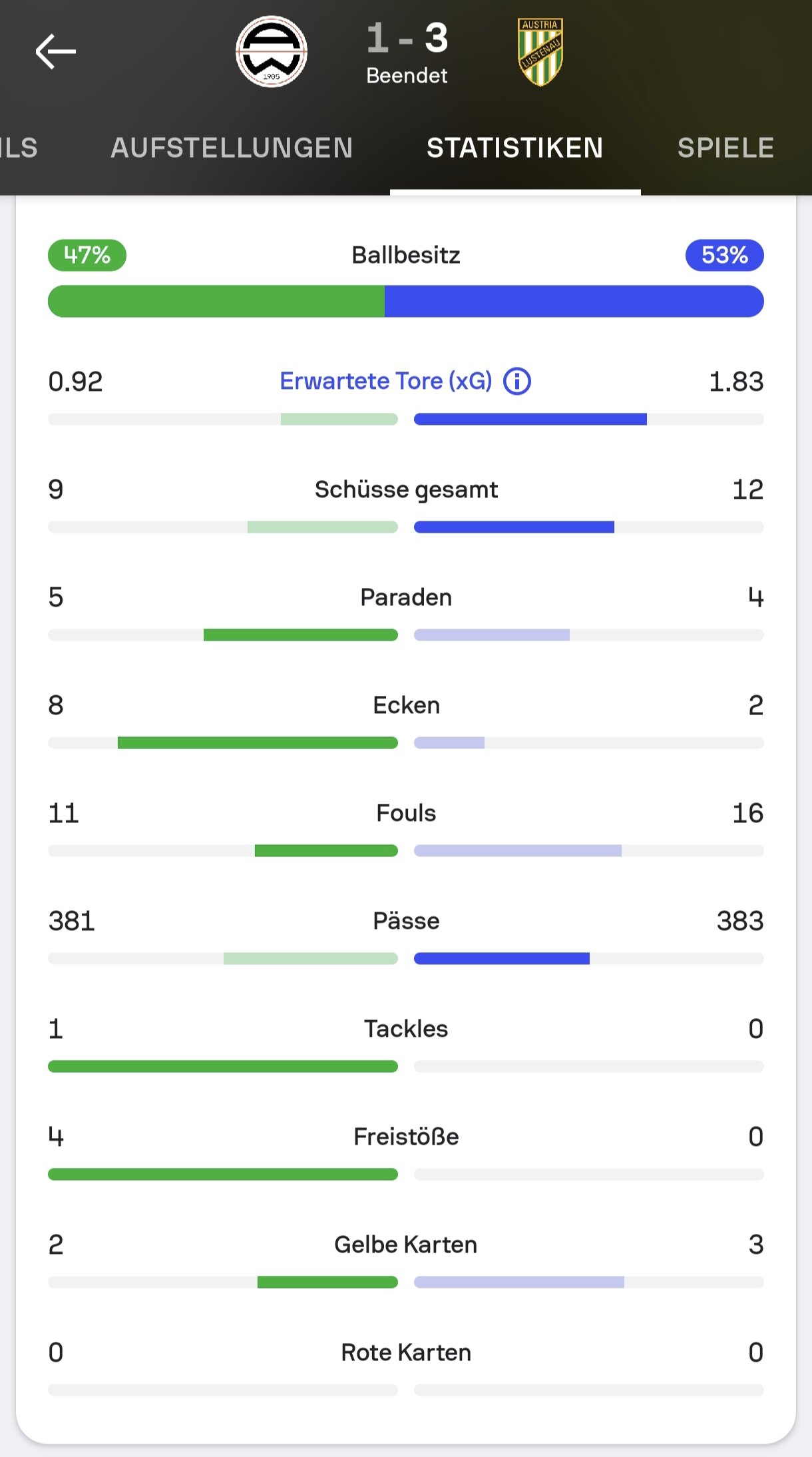
Task: Open the Spiele tab
Action: [x=726, y=148]
